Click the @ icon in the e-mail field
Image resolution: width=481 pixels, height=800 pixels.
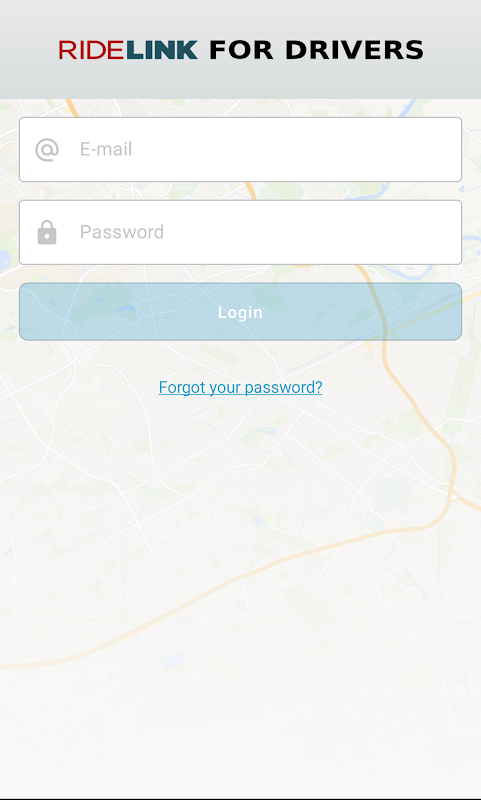pos(47,150)
